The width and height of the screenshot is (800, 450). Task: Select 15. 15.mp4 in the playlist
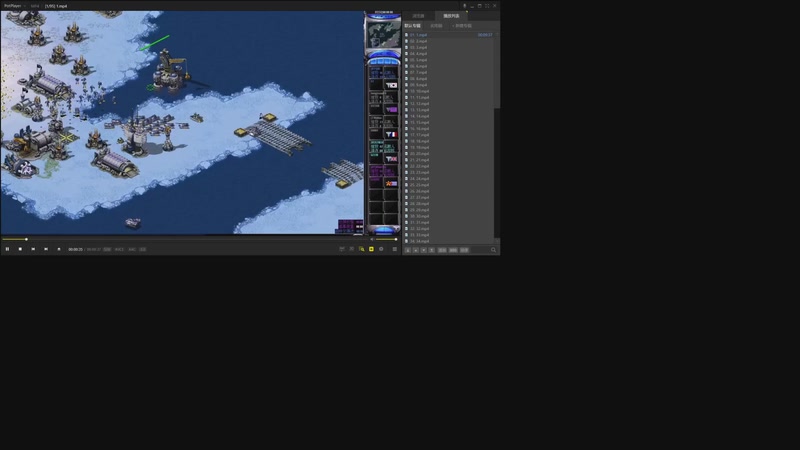[449, 122]
